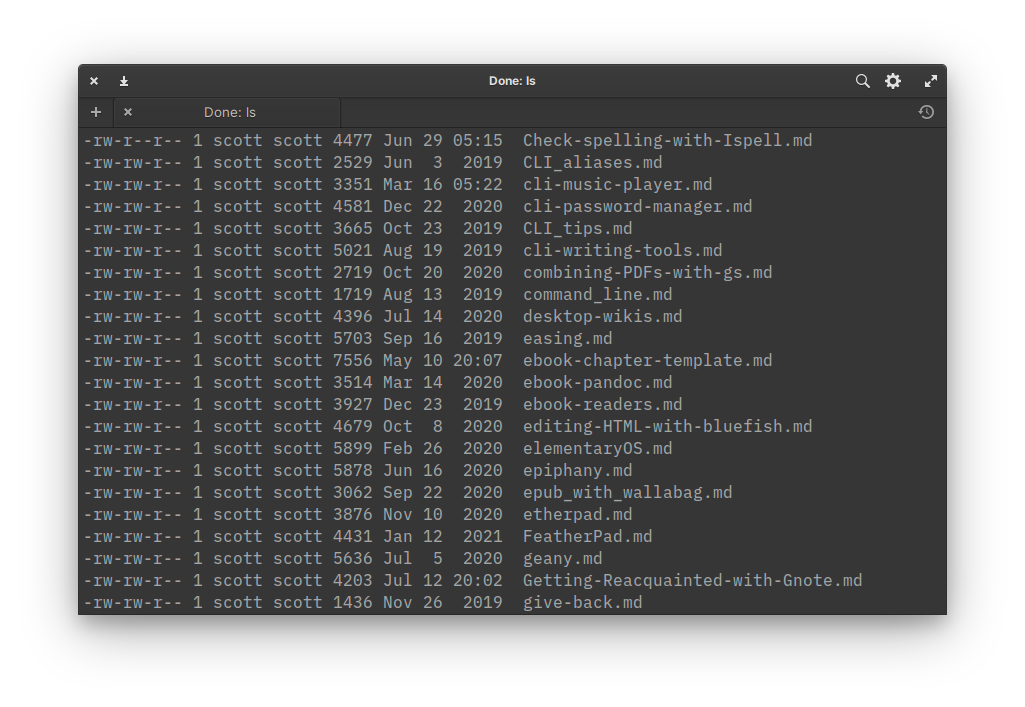Open session history via the clock icon
The width and height of the screenshot is (1025, 707).
pyautogui.click(x=925, y=112)
